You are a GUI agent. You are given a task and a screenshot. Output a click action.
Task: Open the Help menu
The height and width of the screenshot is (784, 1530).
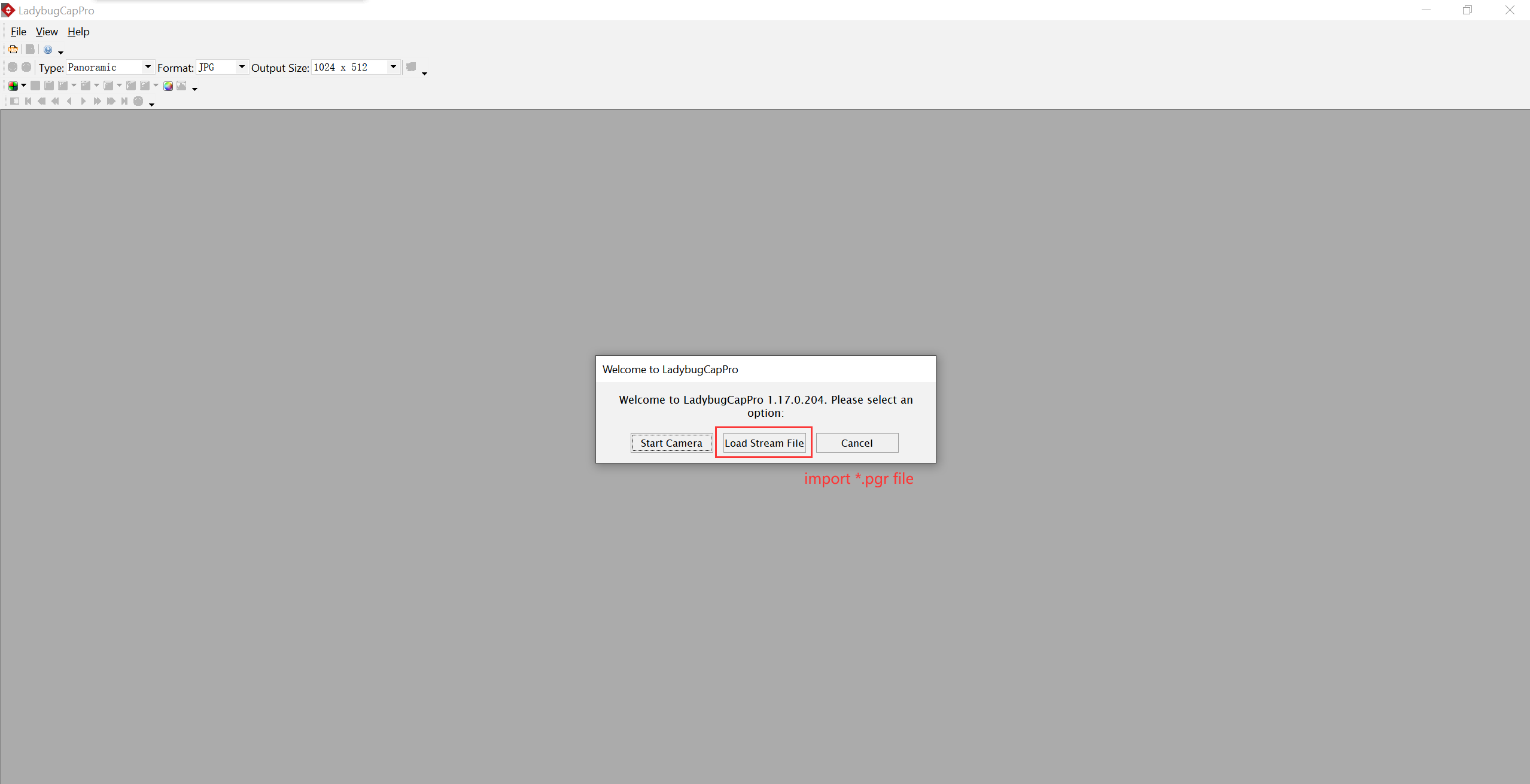click(78, 31)
